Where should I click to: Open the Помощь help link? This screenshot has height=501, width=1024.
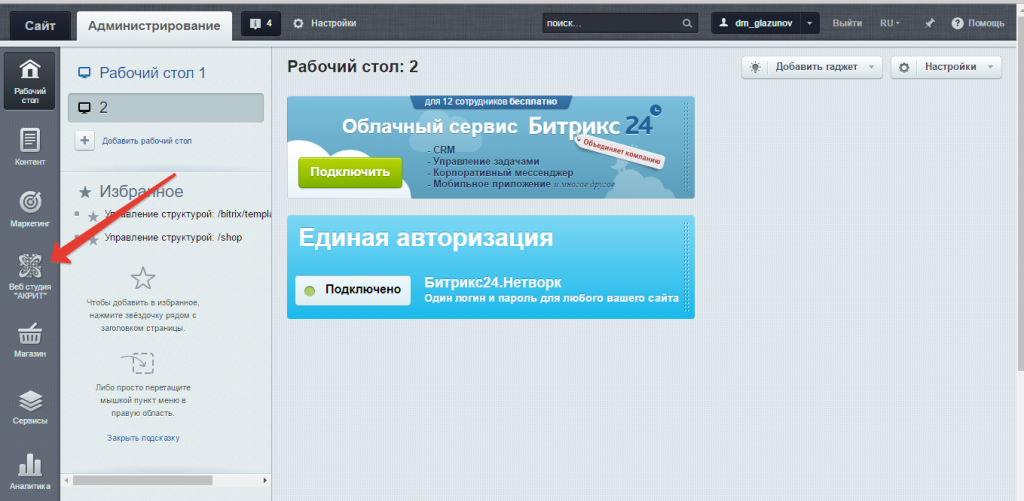tap(986, 24)
